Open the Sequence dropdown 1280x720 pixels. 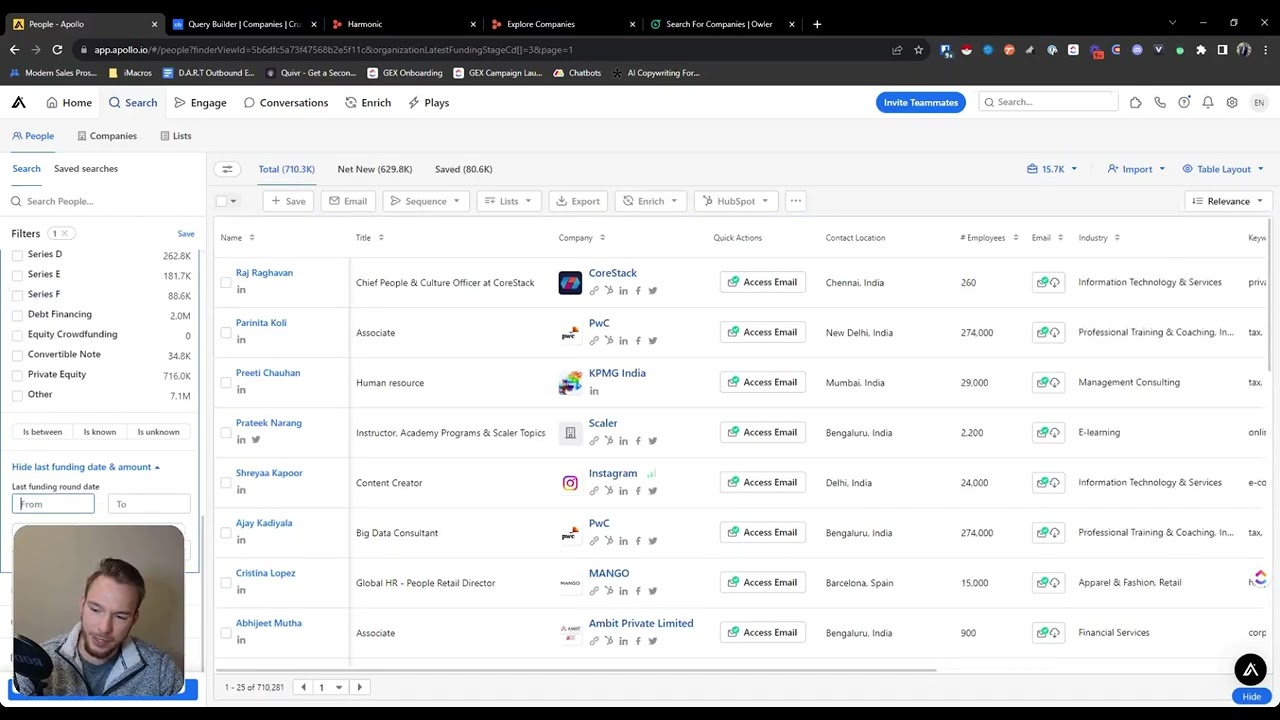click(x=425, y=201)
